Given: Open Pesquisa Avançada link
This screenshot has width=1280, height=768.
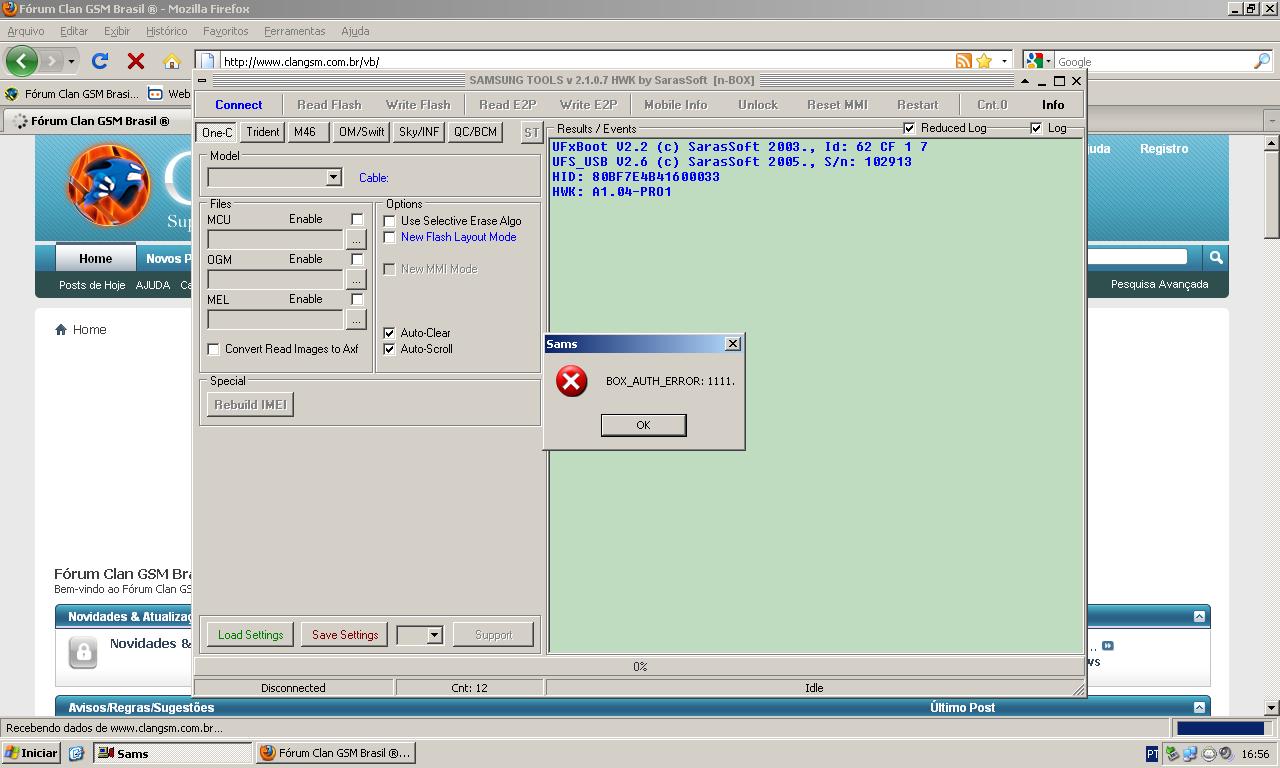Looking at the screenshot, I should pos(1159,284).
